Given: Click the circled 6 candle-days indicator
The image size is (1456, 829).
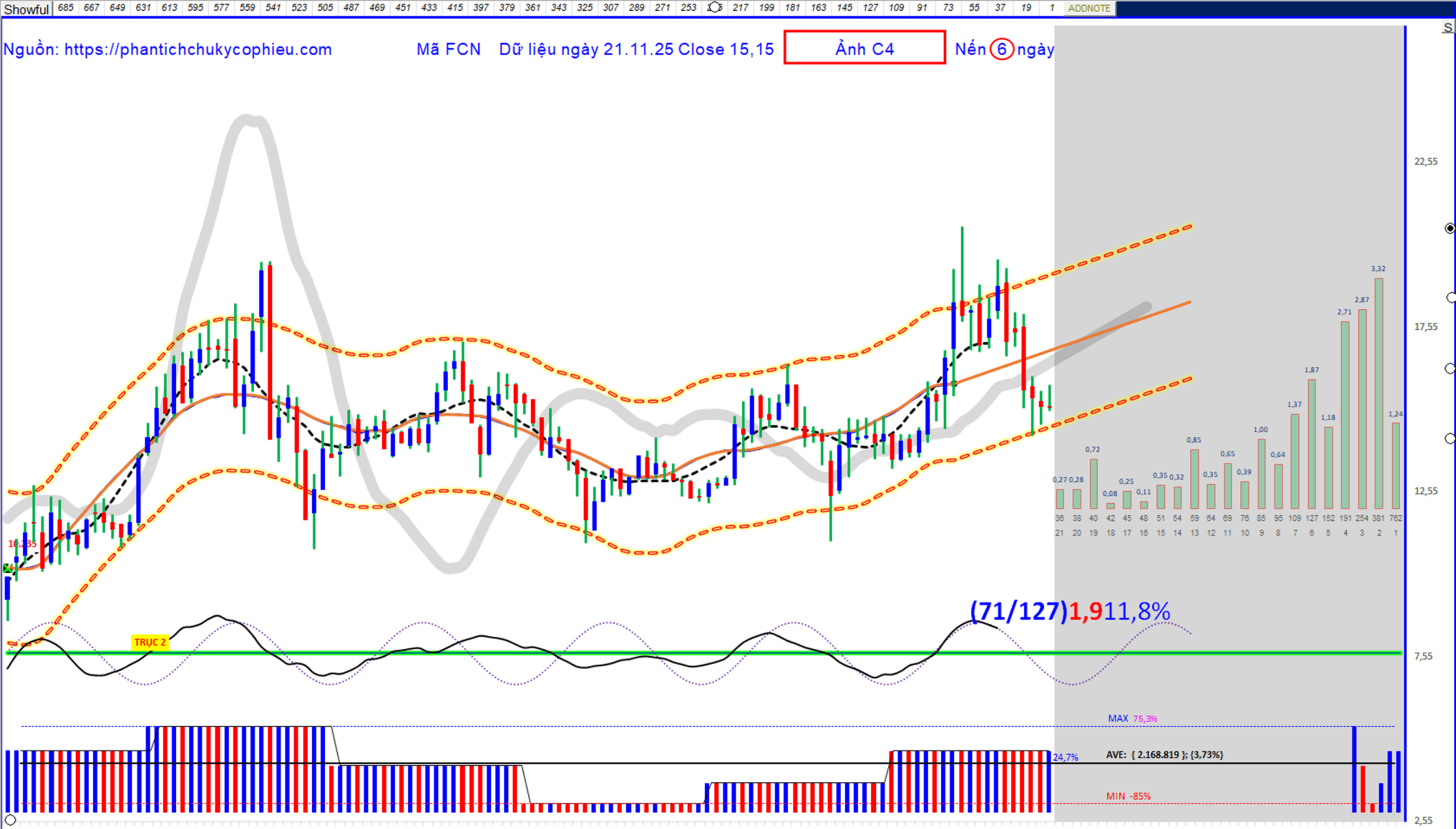Looking at the screenshot, I should coord(1001,49).
